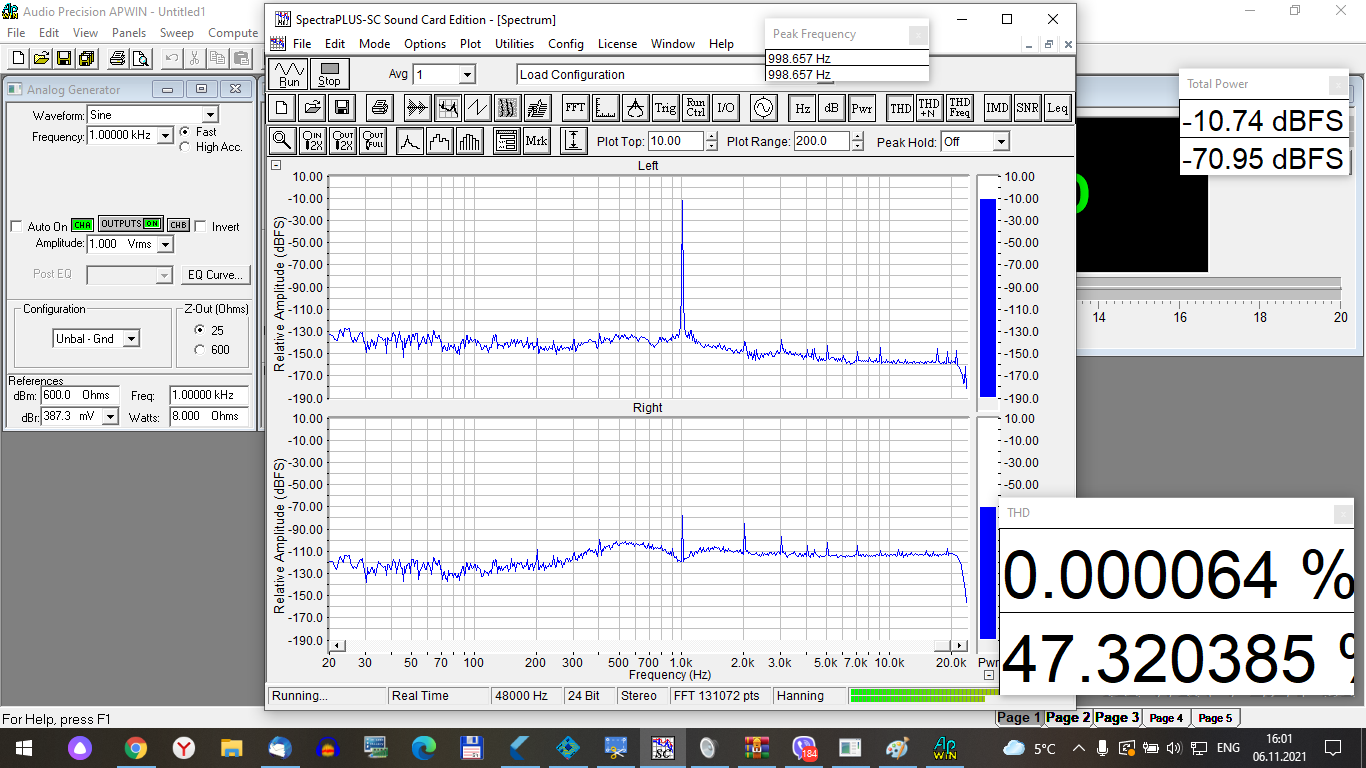Click the Leq toolbar icon
This screenshot has width=1366, height=768.
[1057, 107]
